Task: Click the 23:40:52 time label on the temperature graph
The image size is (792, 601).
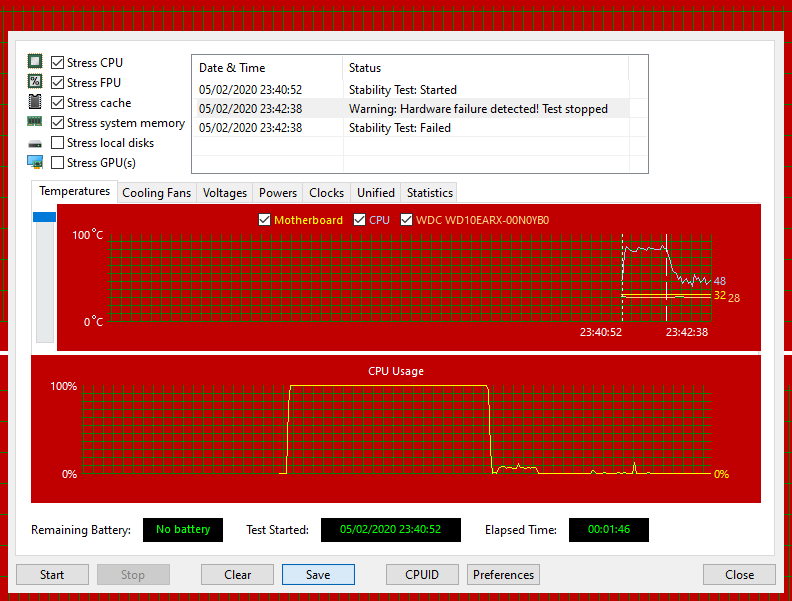Action: click(601, 332)
